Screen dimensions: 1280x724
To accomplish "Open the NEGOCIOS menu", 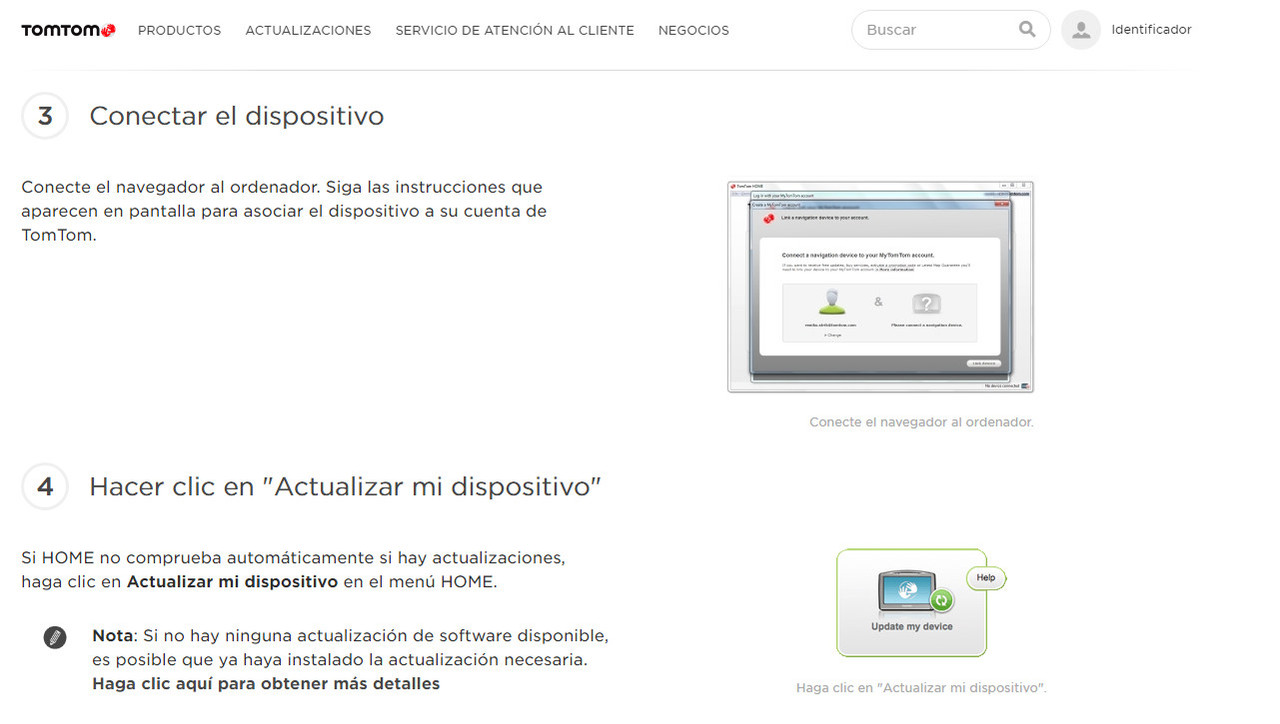I will (x=693, y=30).
